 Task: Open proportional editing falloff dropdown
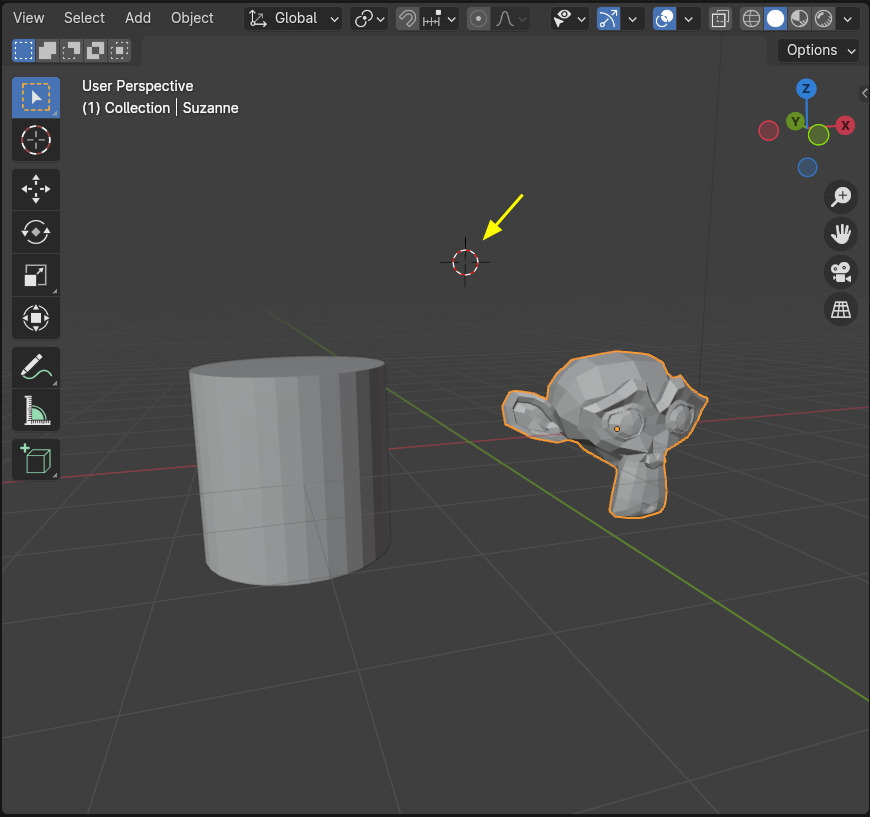click(510, 19)
